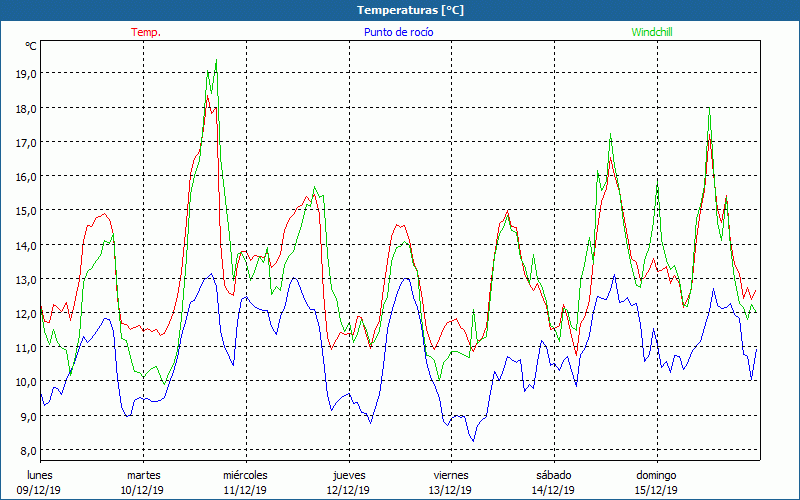Click the 10,0 y-axis value
Screen dimensions: 800x500
pos(26,382)
